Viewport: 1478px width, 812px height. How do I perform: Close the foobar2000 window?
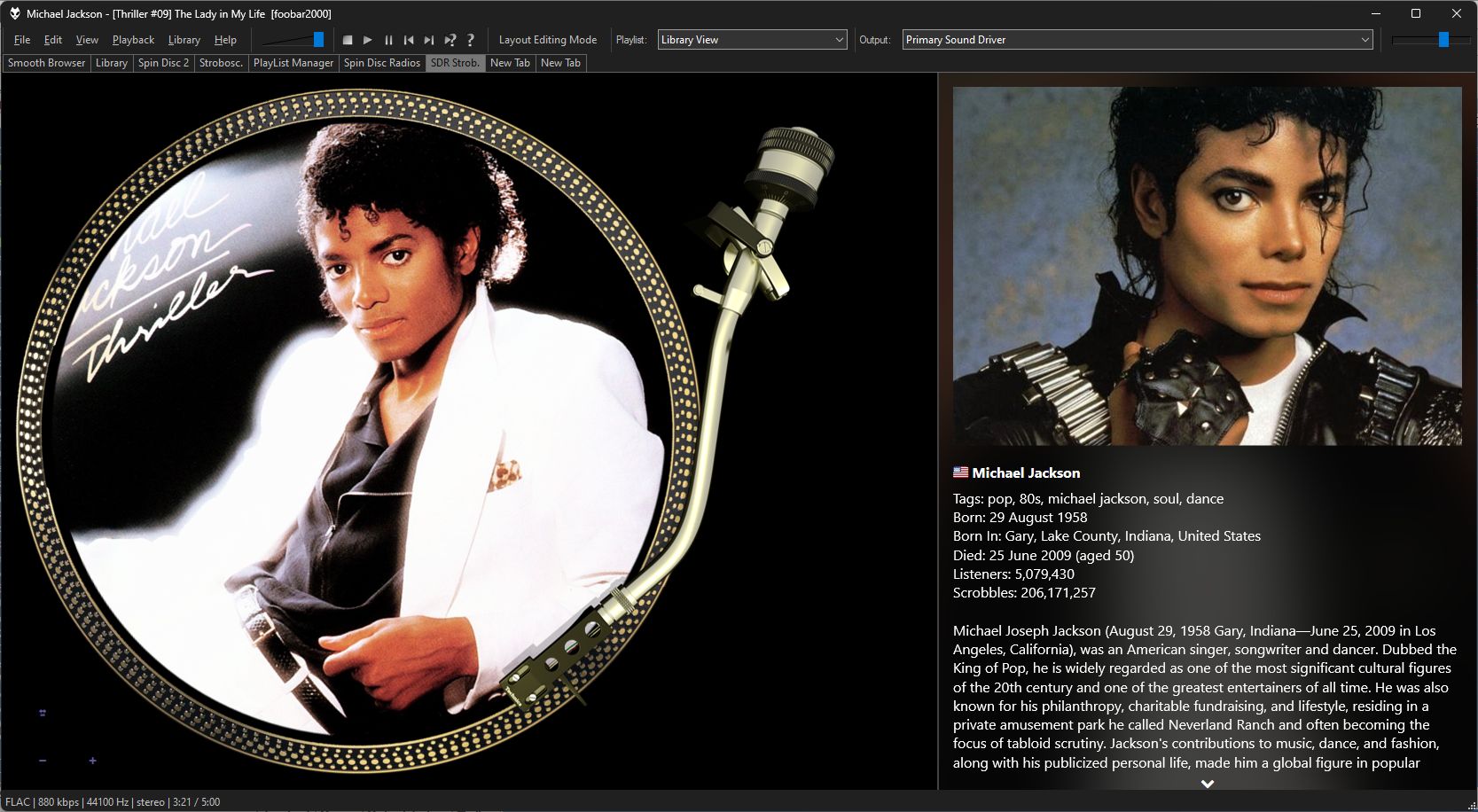1457,13
